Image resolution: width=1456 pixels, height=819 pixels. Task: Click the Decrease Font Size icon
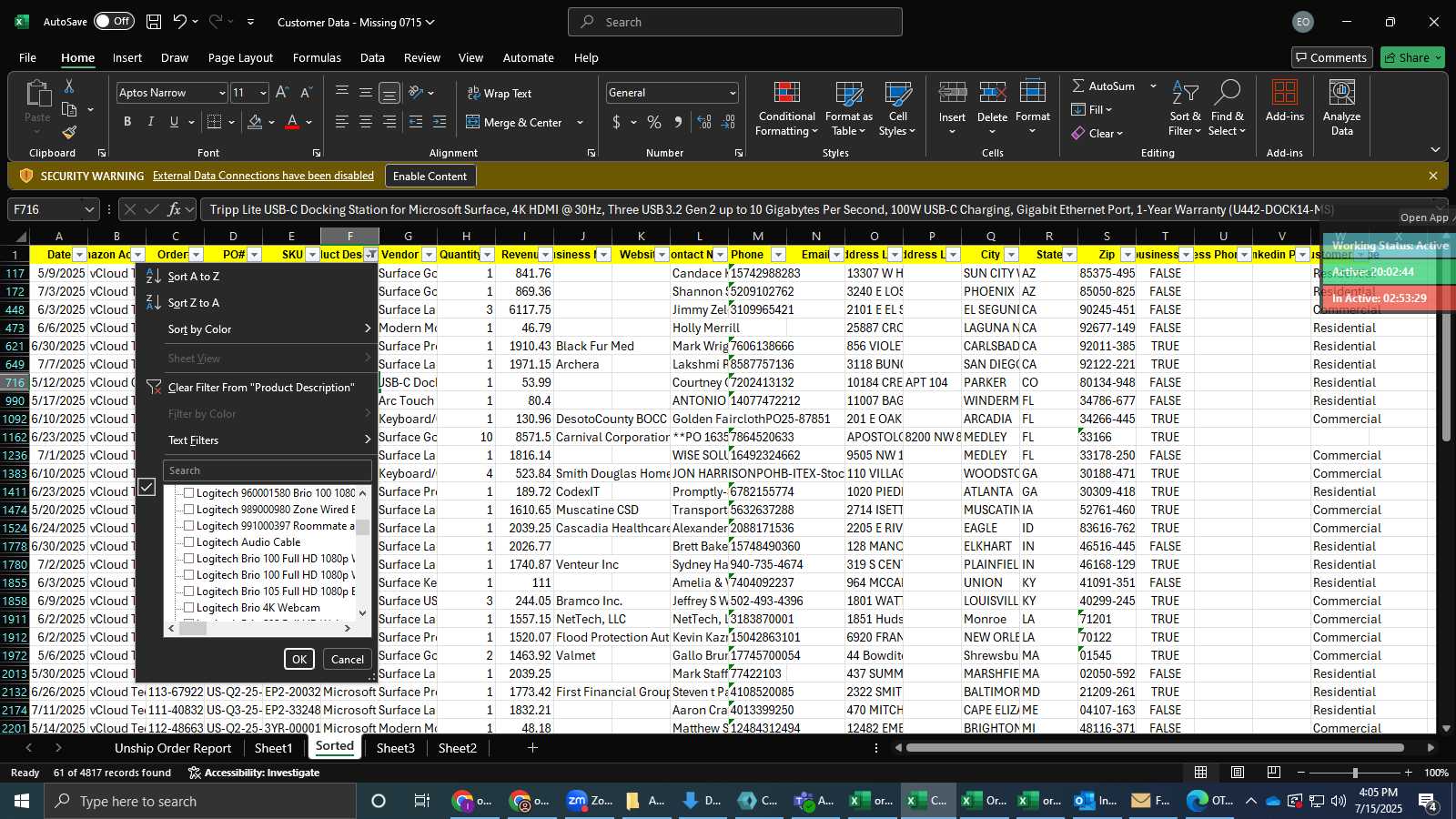306,93
